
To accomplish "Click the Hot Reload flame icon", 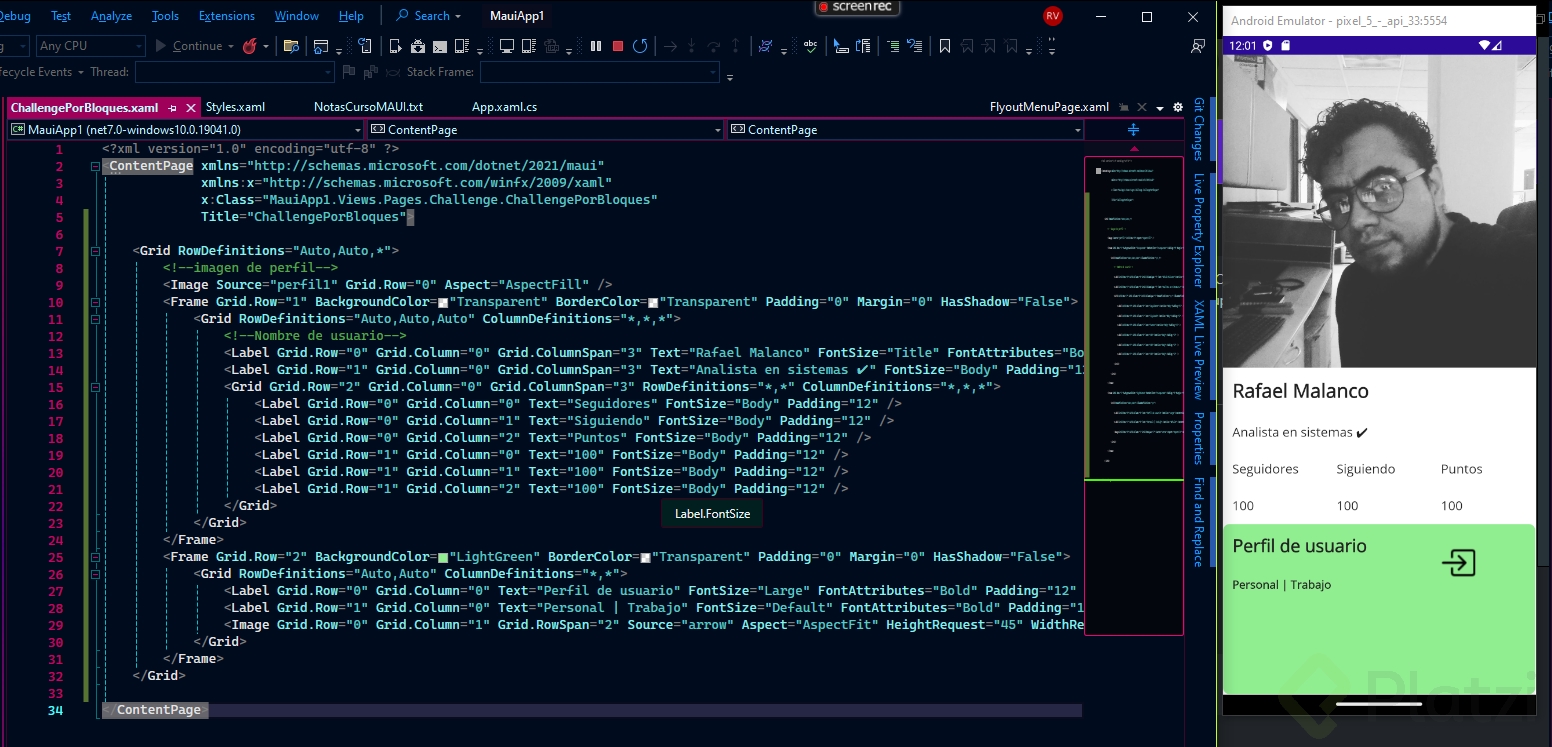I will [249, 46].
